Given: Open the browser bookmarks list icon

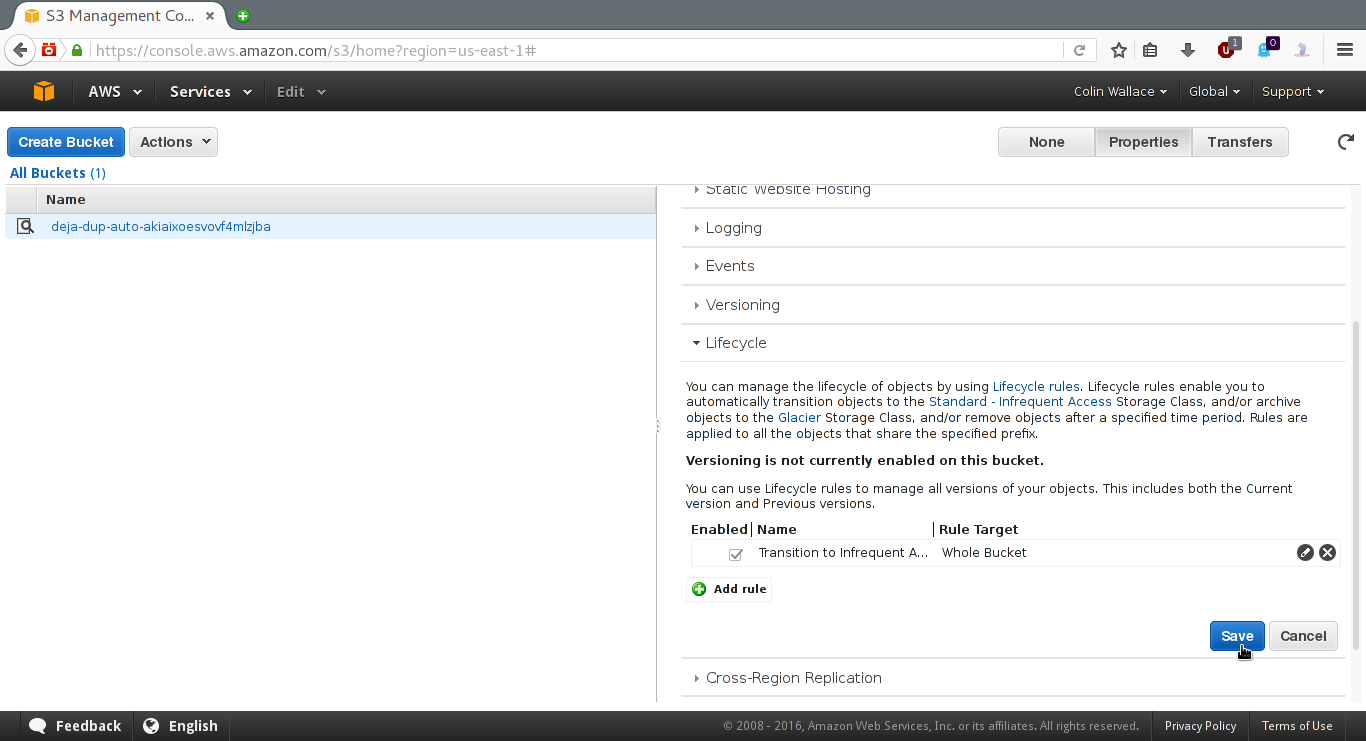Looking at the screenshot, I should pos(1150,50).
